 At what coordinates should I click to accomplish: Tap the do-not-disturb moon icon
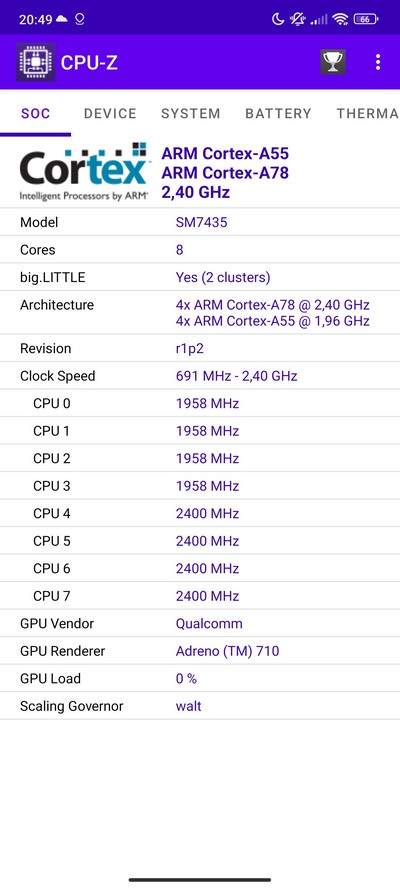(x=278, y=19)
